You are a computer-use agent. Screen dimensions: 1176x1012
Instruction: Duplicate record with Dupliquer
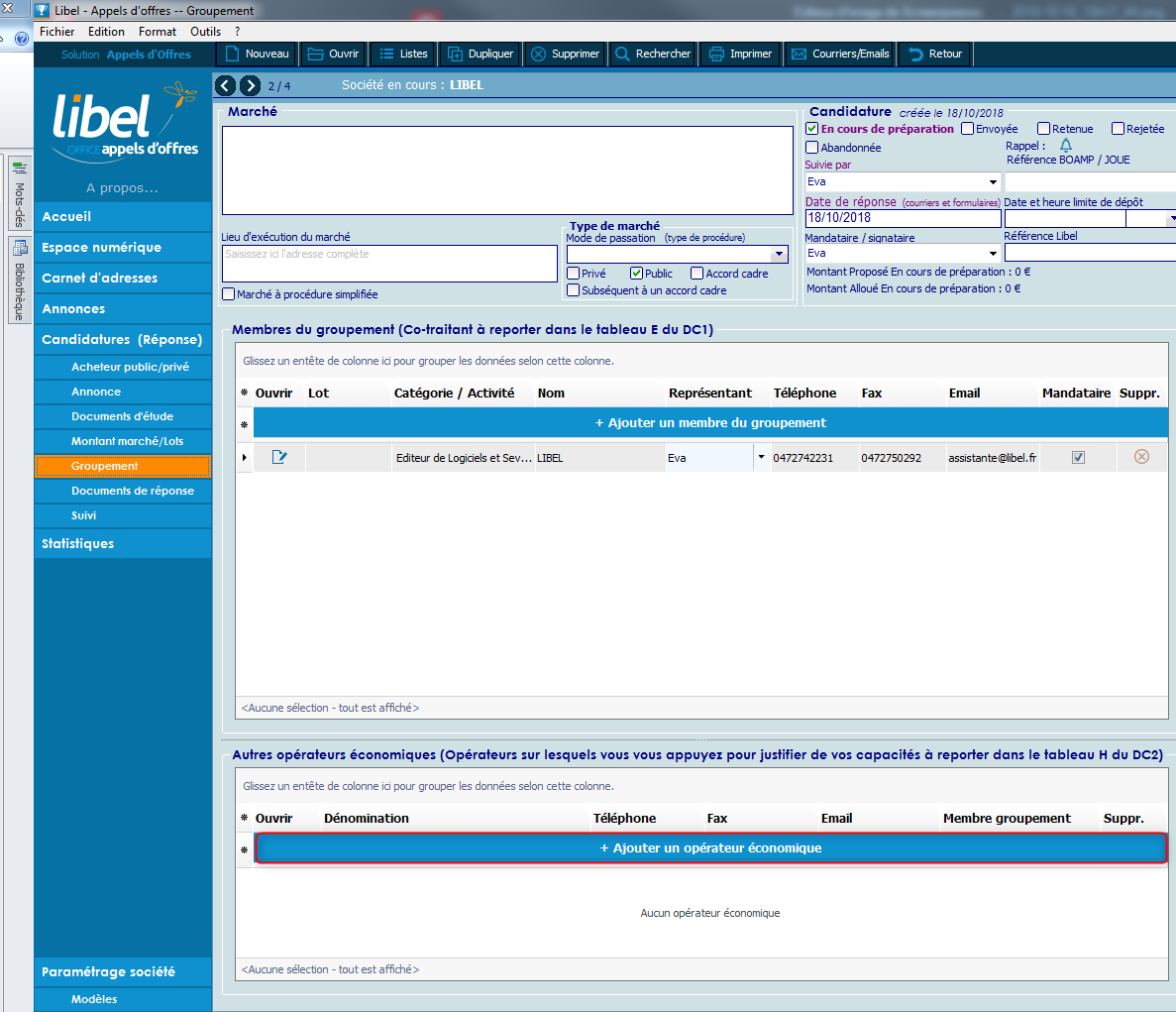481,54
